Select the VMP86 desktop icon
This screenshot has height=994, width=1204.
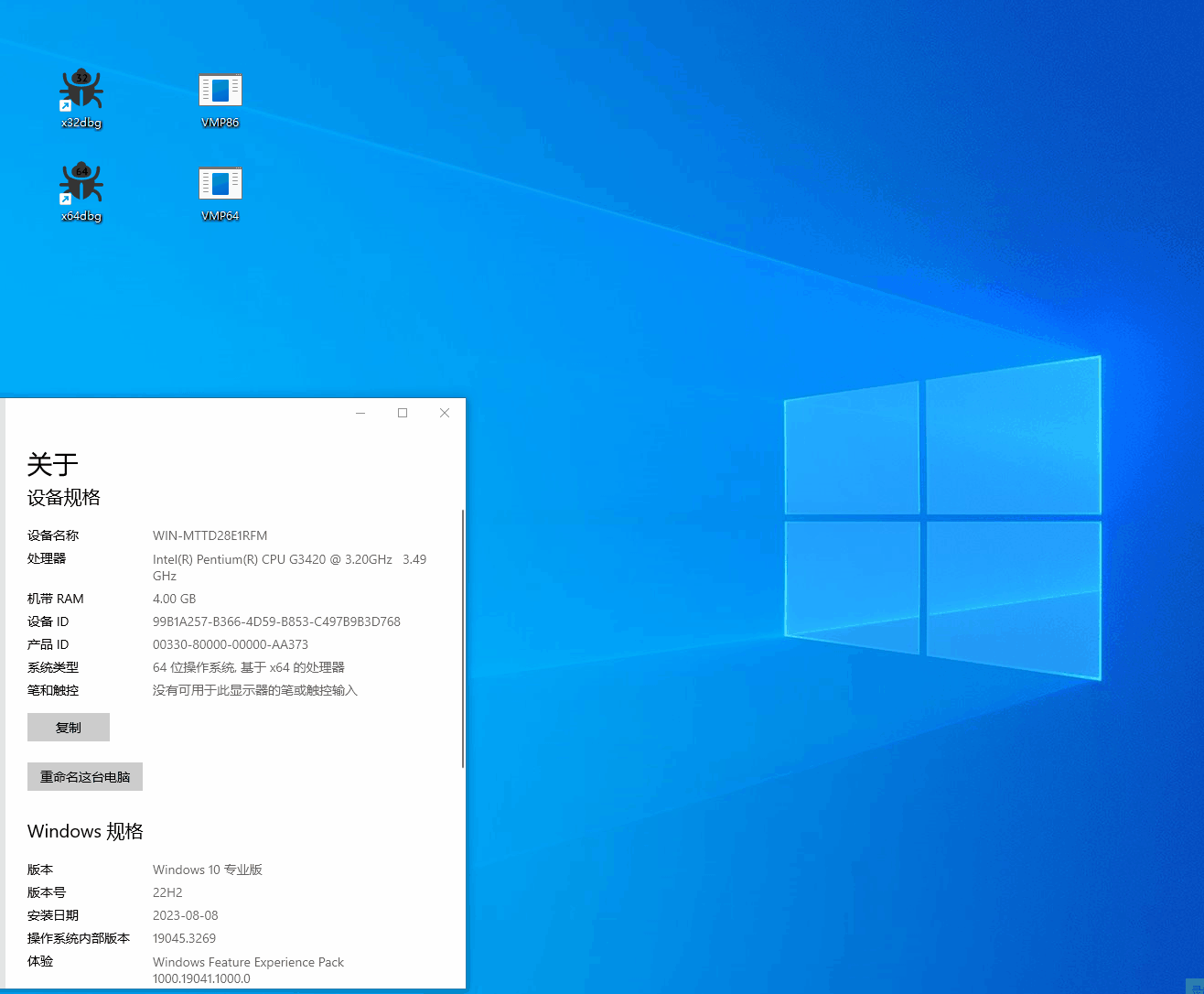click(220, 99)
